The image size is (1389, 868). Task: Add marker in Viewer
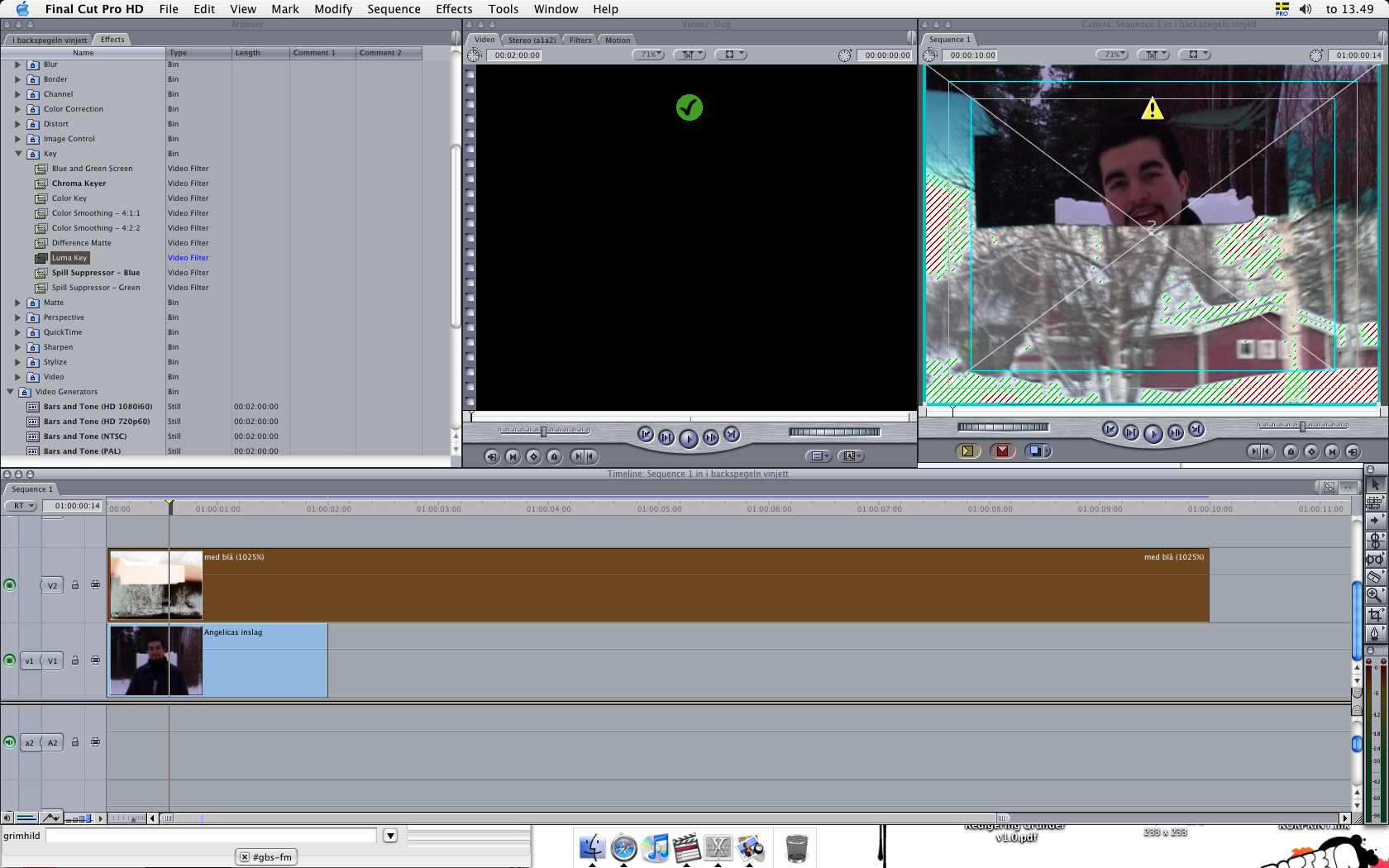(554, 456)
